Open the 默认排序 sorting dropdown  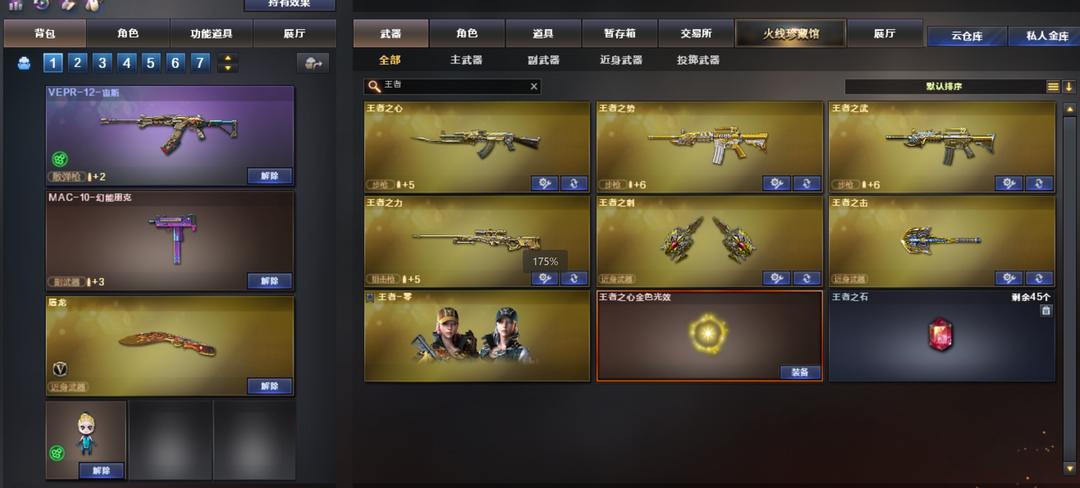click(x=945, y=87)
